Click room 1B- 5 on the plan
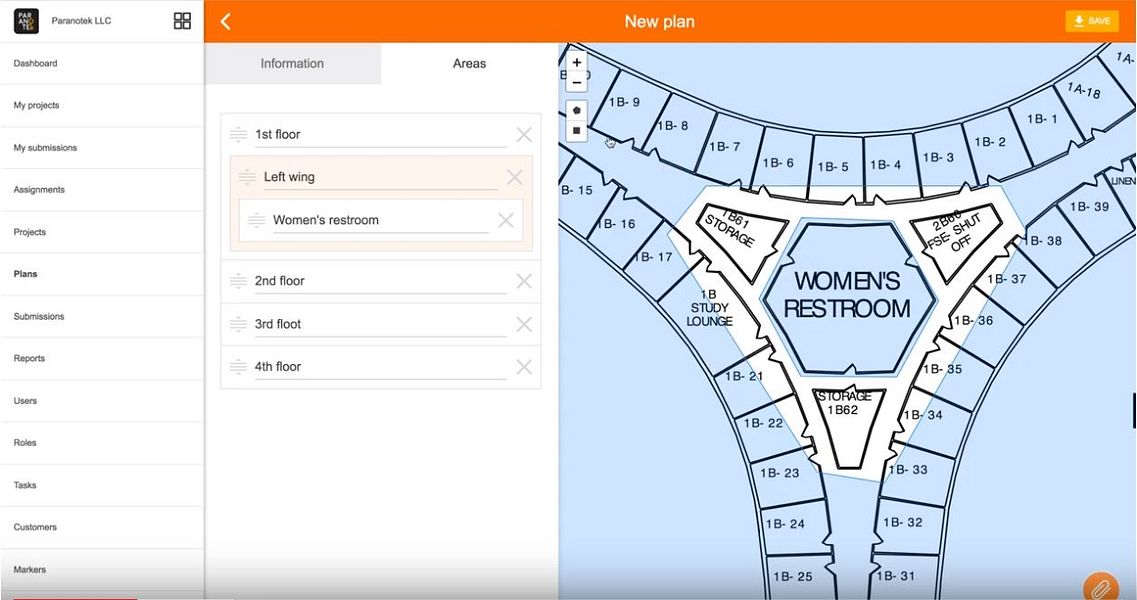This screenshot has width=1137, height=600. pos(834,165)
